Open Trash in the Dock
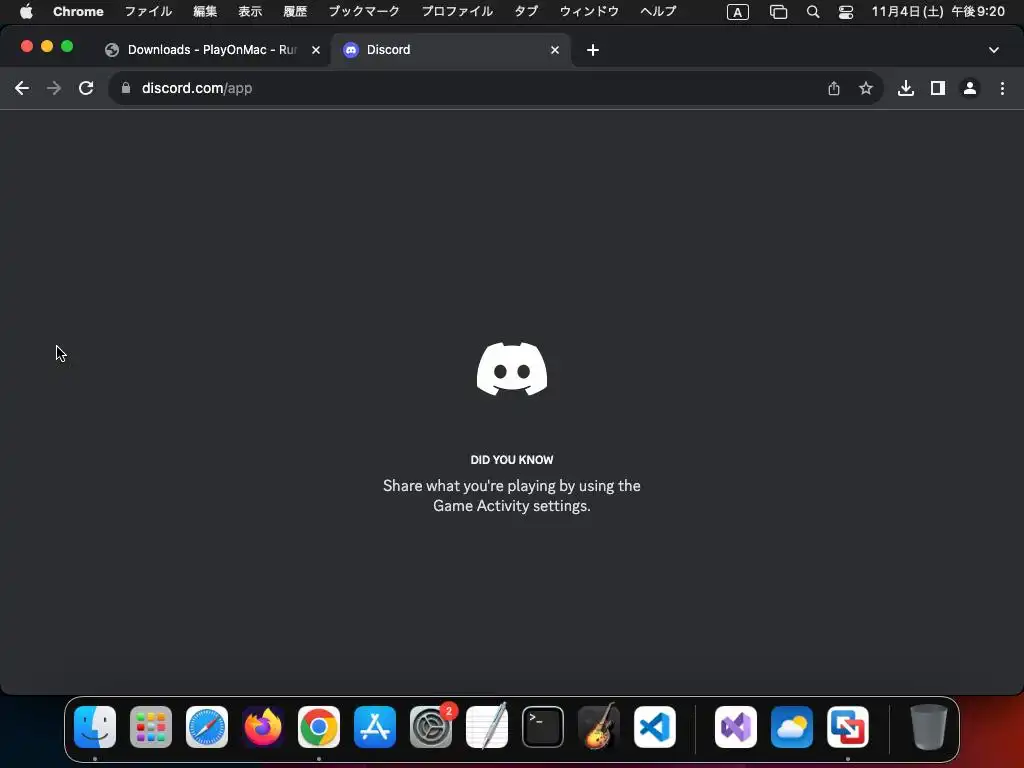Image resolution: width=1024 pixels, height=768 pixels. tap(929, 727)
